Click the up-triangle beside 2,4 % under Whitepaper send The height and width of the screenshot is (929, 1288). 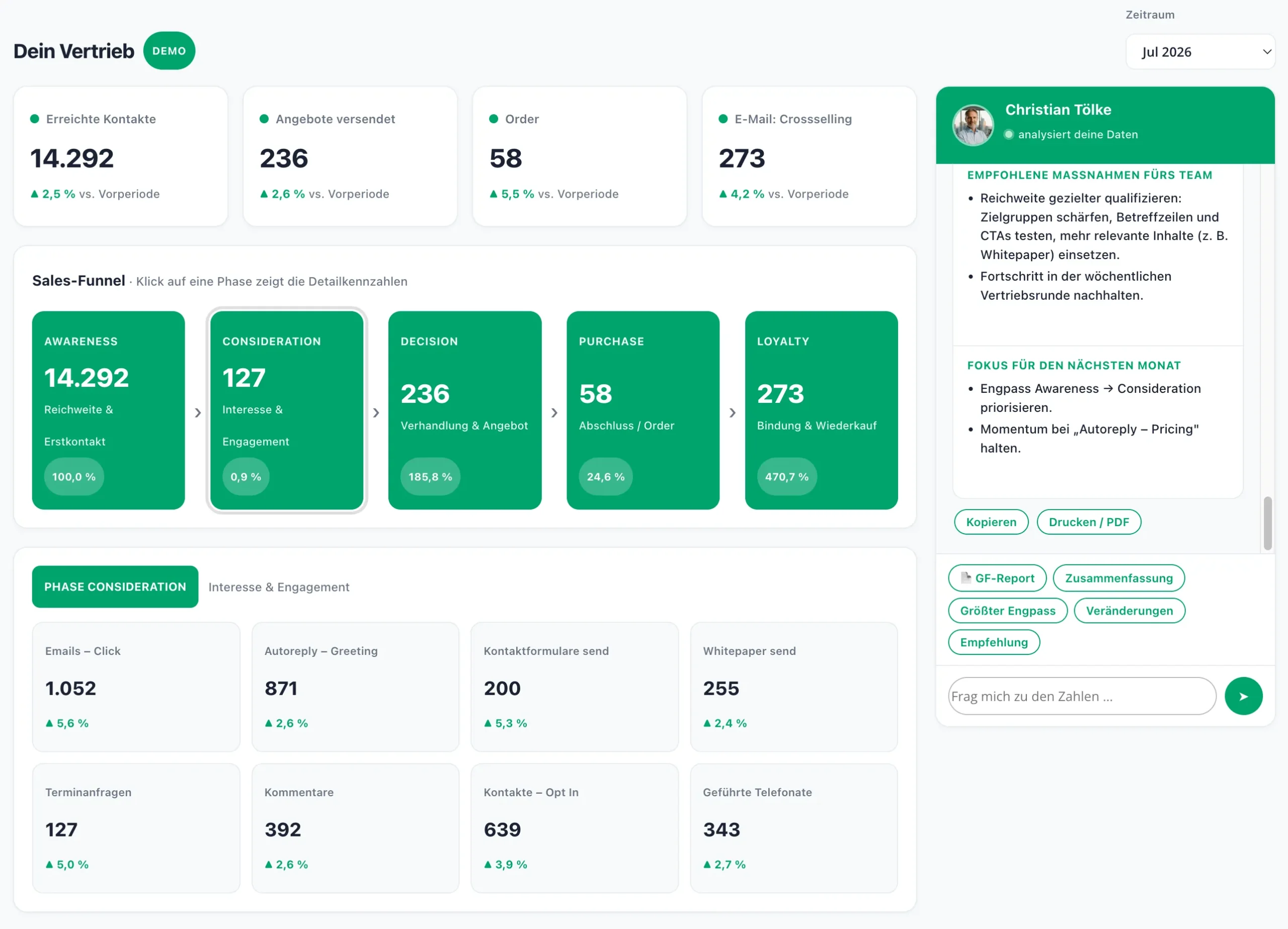(707, 723)
